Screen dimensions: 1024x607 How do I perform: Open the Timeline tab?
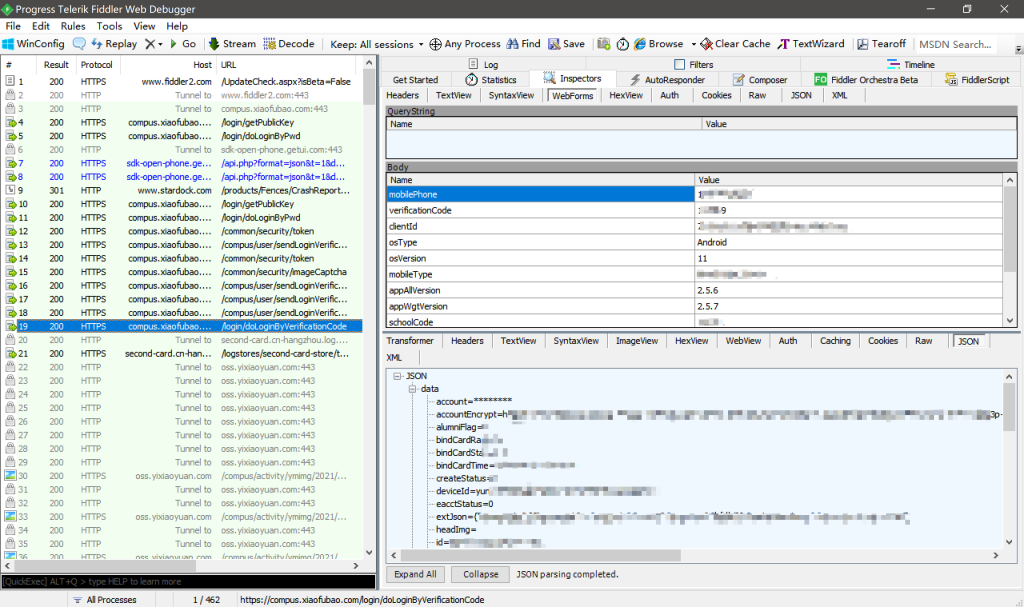[911, 65]
